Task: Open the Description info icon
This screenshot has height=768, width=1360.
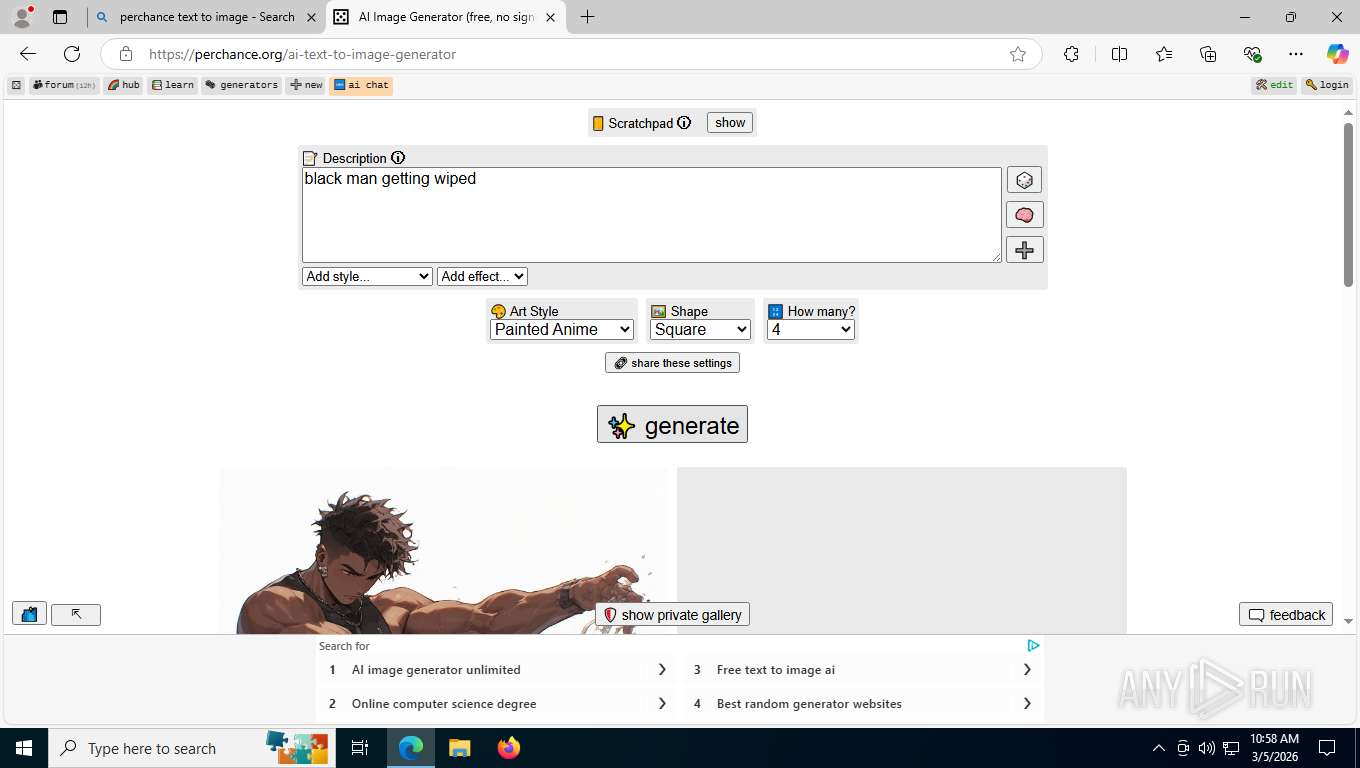Action: (x=398, y=158)
